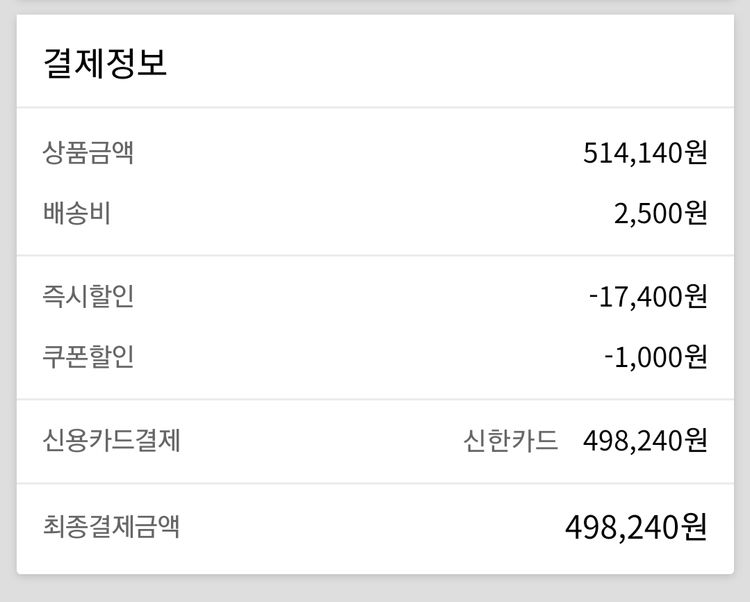The height and width of the screenshot is (602, 750).
Task: Click the 배송비 label
Action: 77,213
